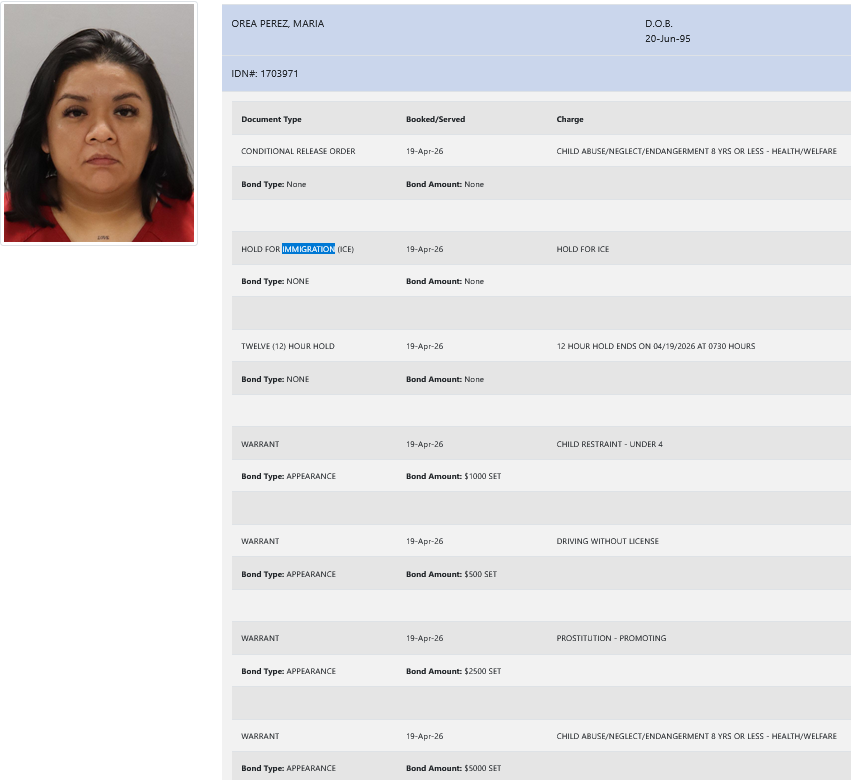Image resolution: width=852 pixels, height=780 pixels.
Task: Select the TWELVE (12) HOUR HOLD entry
Action: point(288,346)
